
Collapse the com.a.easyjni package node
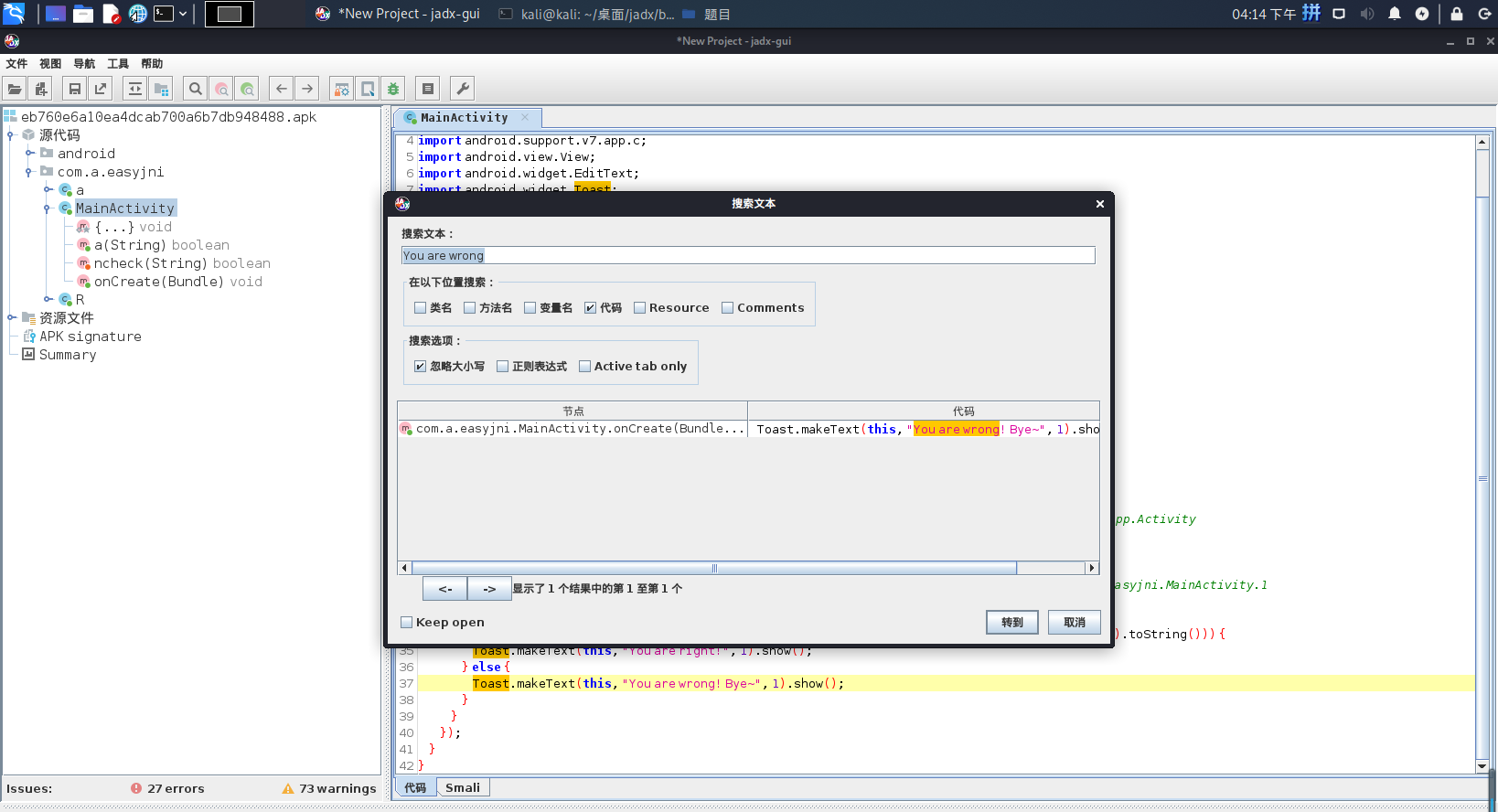(29, 172)
